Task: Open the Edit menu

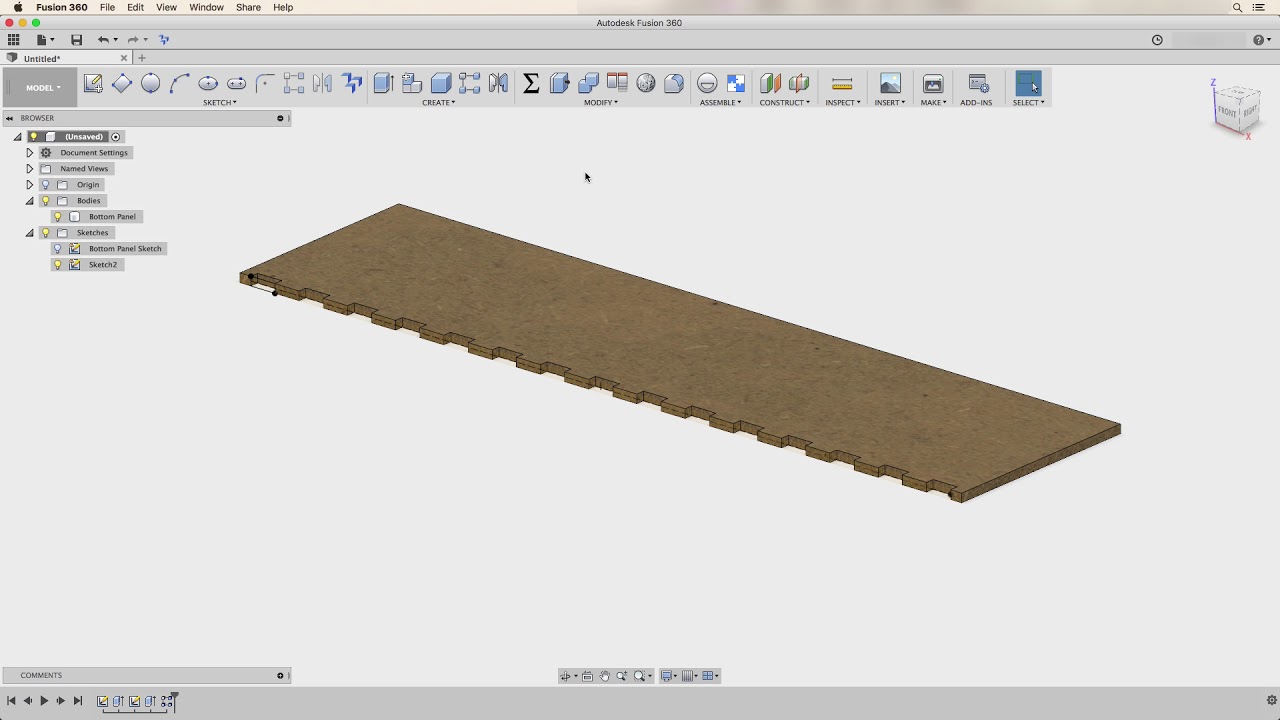Action: [135, 7]
